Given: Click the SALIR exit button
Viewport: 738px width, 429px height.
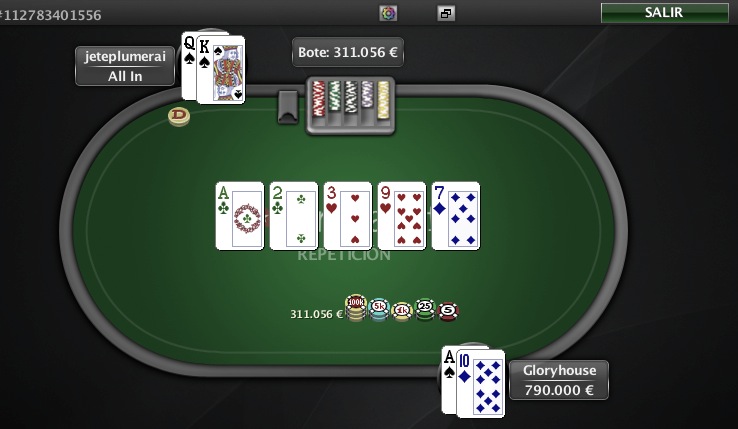Looking at the screenshot, I should pyautogui.click(x=665, y=13).
